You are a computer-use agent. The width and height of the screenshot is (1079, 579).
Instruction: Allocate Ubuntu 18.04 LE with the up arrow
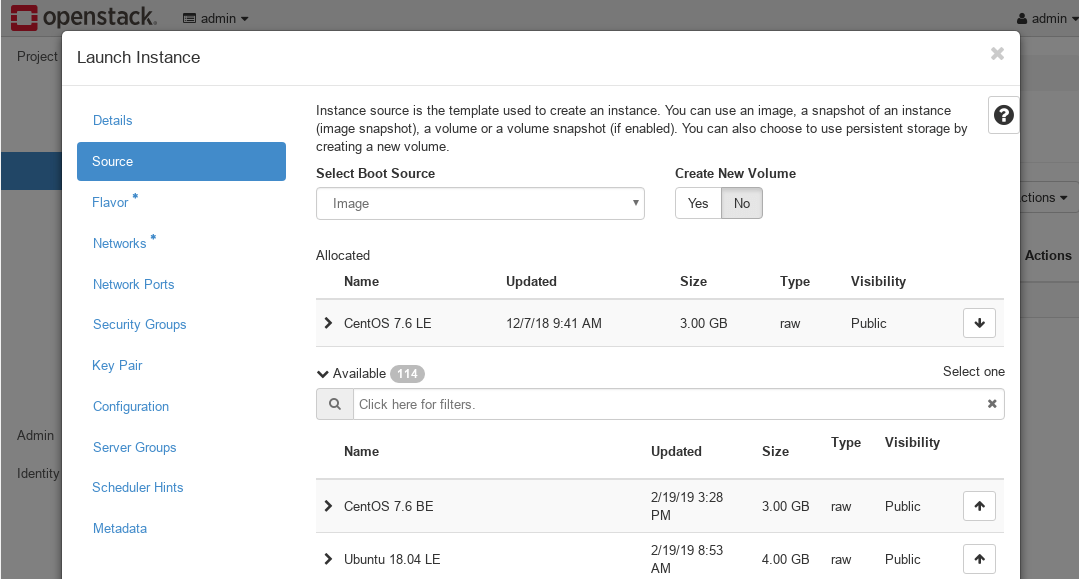(x=979, y=558)
